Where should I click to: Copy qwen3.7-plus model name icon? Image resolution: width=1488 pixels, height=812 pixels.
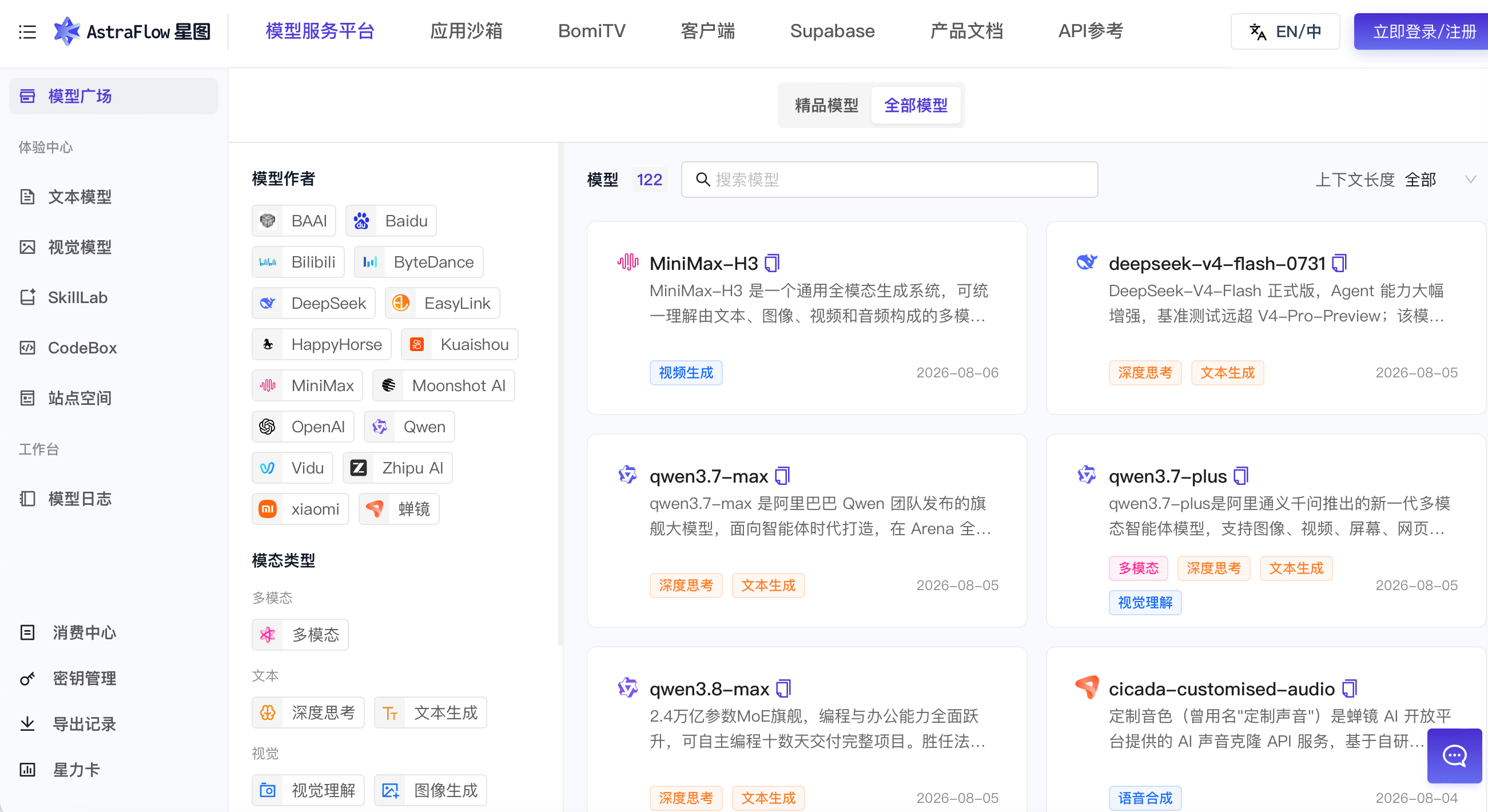click(x=1241, y=476)
